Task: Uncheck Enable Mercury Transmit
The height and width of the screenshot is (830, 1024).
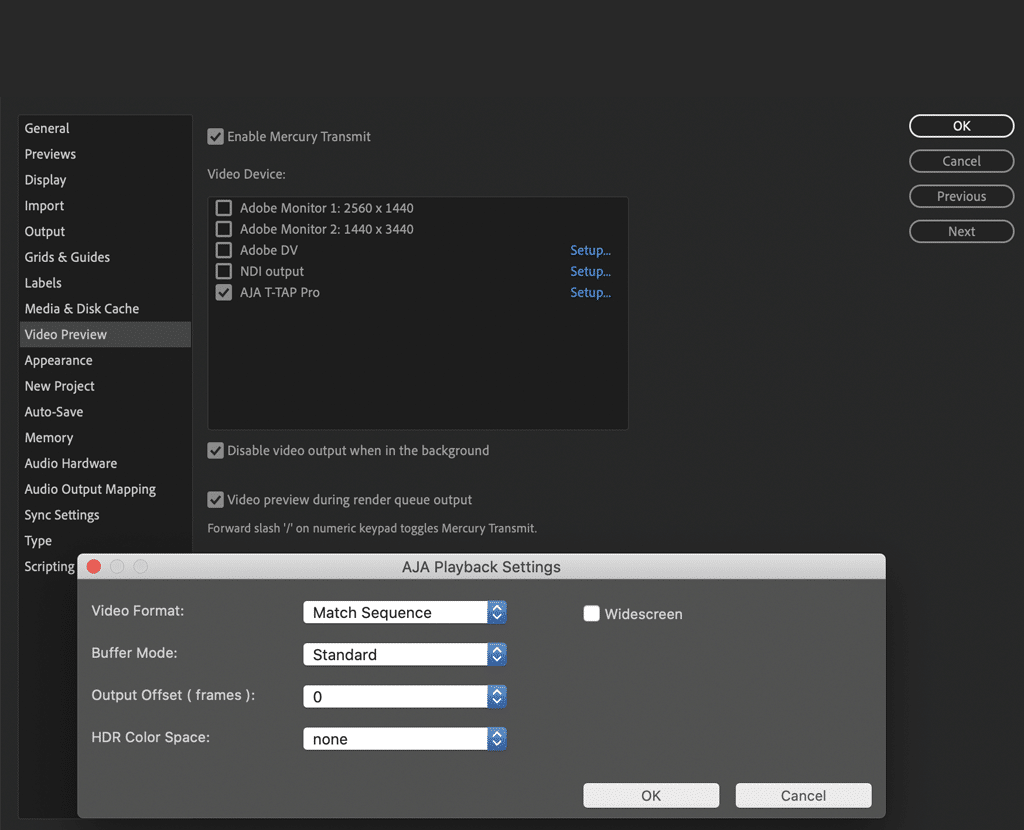Action: click(x=215, y=136)
